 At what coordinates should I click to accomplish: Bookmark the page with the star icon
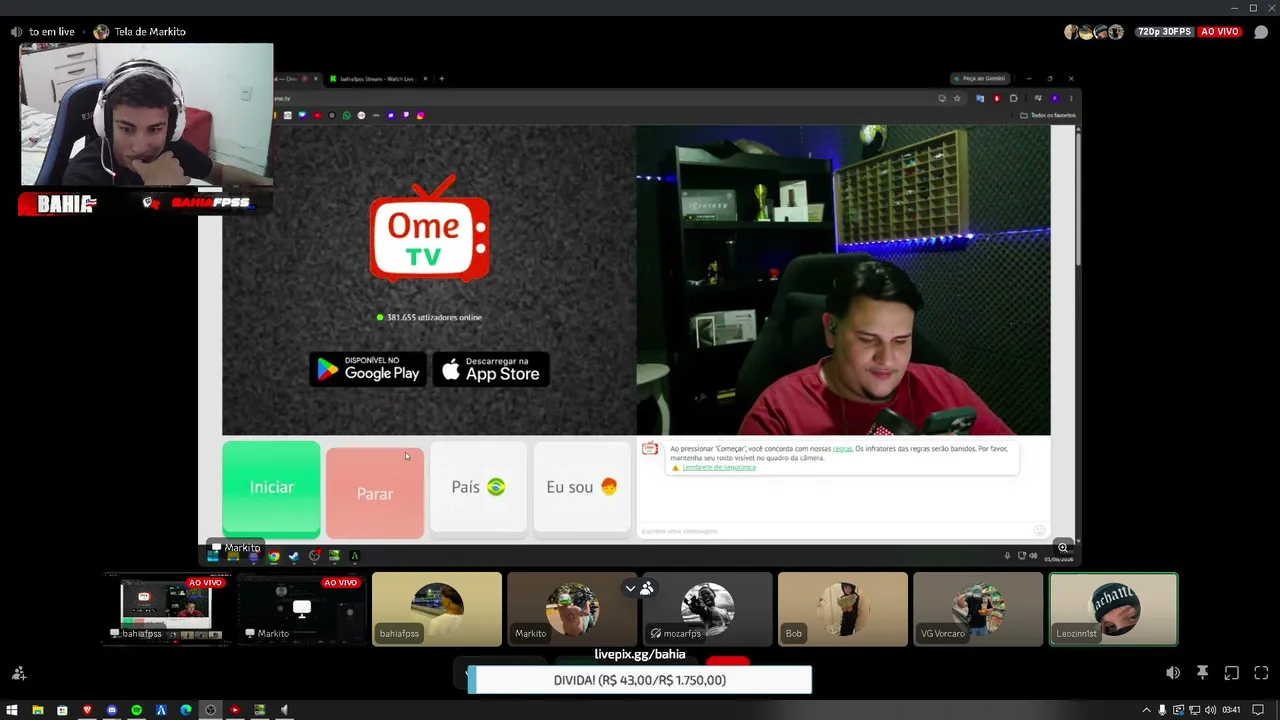tap(957, 98)
